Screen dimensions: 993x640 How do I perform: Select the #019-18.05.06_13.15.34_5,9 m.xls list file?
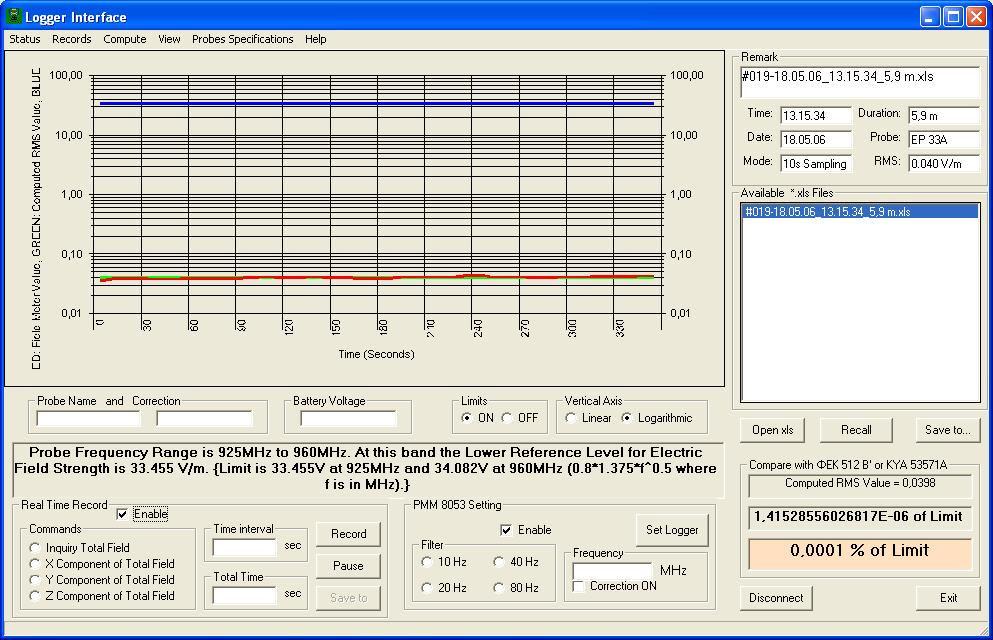(860, 211)
